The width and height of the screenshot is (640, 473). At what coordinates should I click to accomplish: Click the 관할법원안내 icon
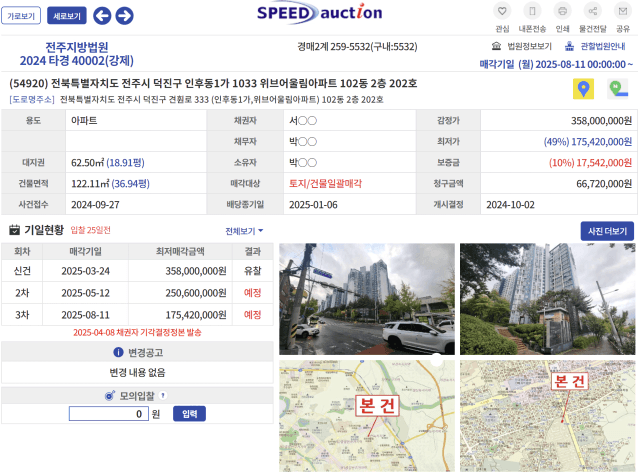(x=569, y=46)
